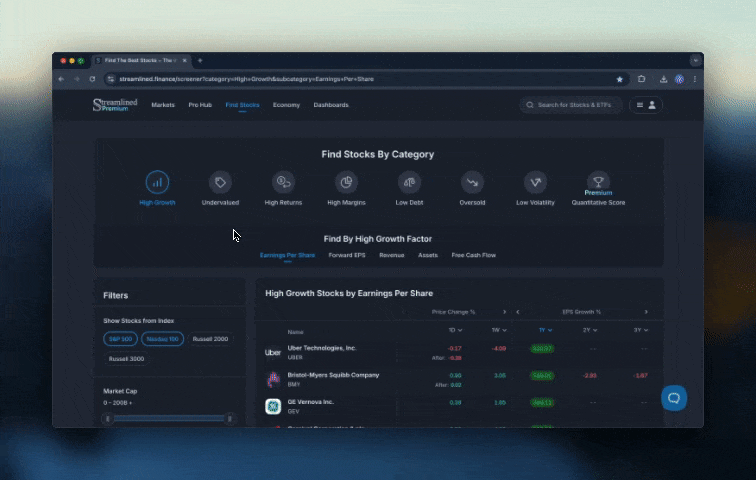Image resolution: width=756 pixels, height=480 pixels.
Task: Click the Market Cap slider left handle
Action: (x=108, y=419)
